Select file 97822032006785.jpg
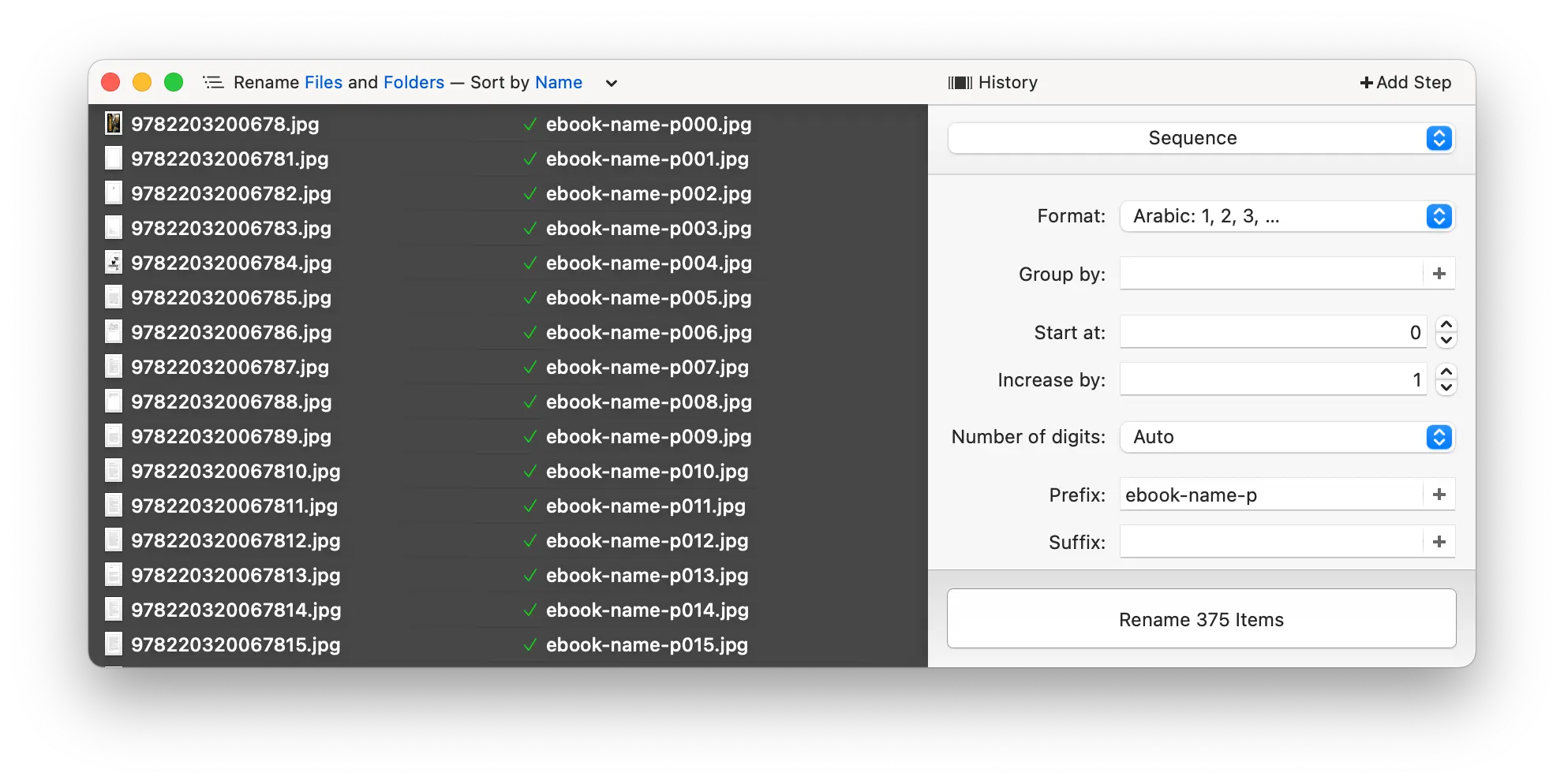This screenshot has width=1564, height=784. point(231,297)
